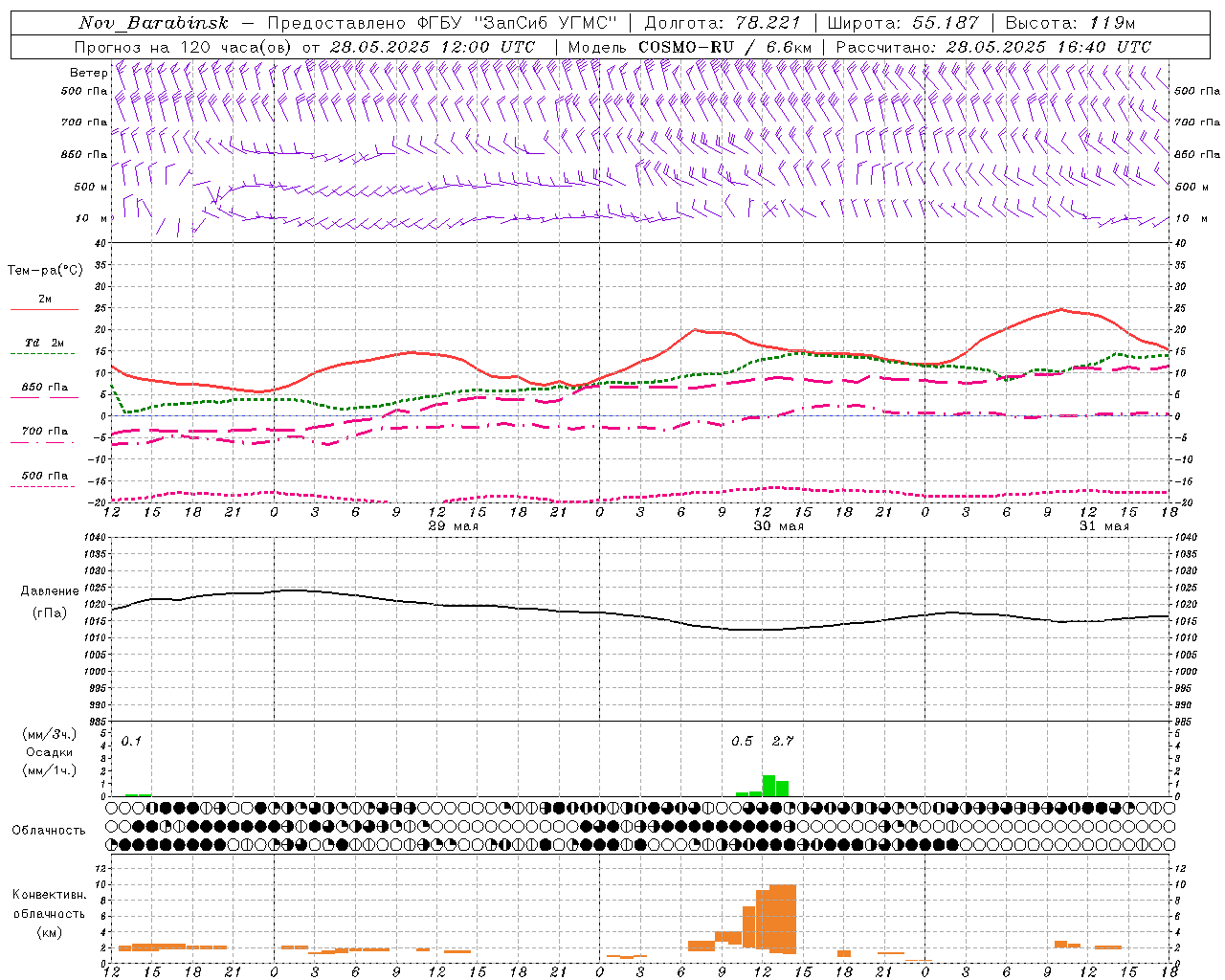Image resolution: width=1225 pixels, height=980 pixels.
Task: Click the '0.1' precipitation amount value
Action: tap(131, 742)
